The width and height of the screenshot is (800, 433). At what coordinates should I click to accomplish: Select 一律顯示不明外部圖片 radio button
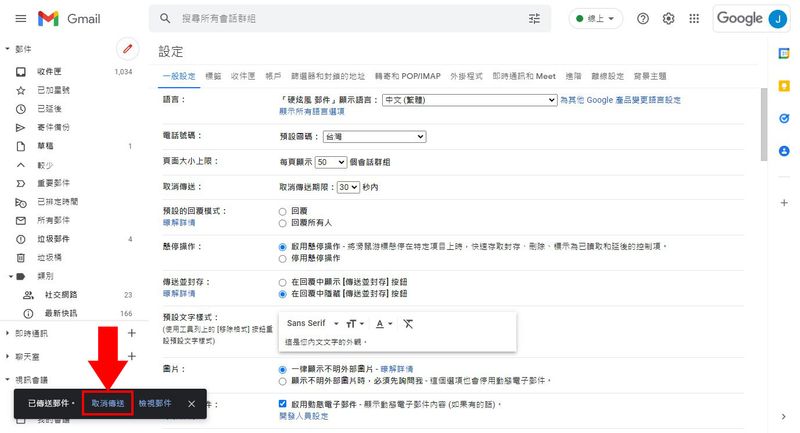tap(282, 369)
